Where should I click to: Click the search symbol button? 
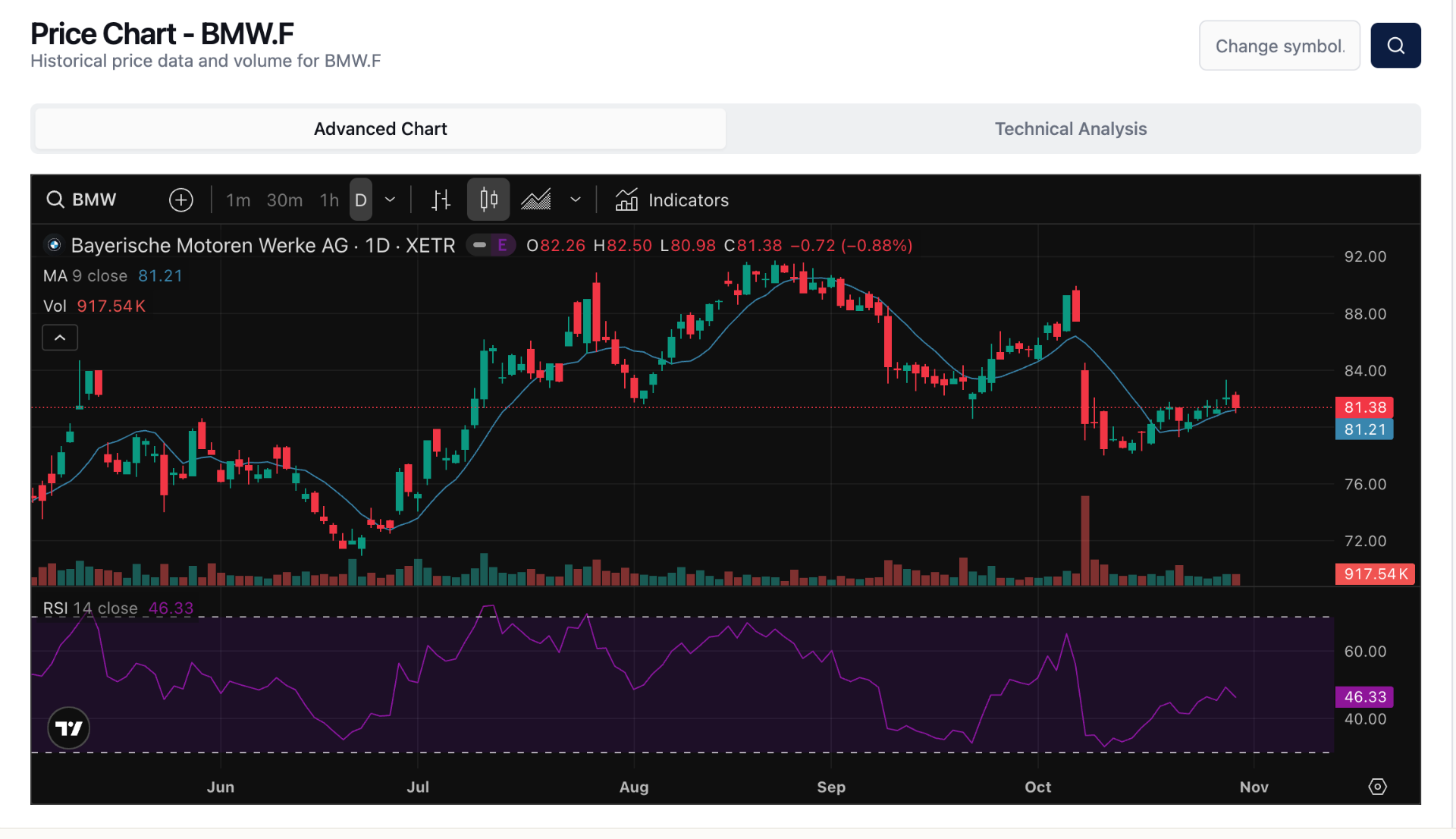pyautogui.click(x=1395, y=46)
